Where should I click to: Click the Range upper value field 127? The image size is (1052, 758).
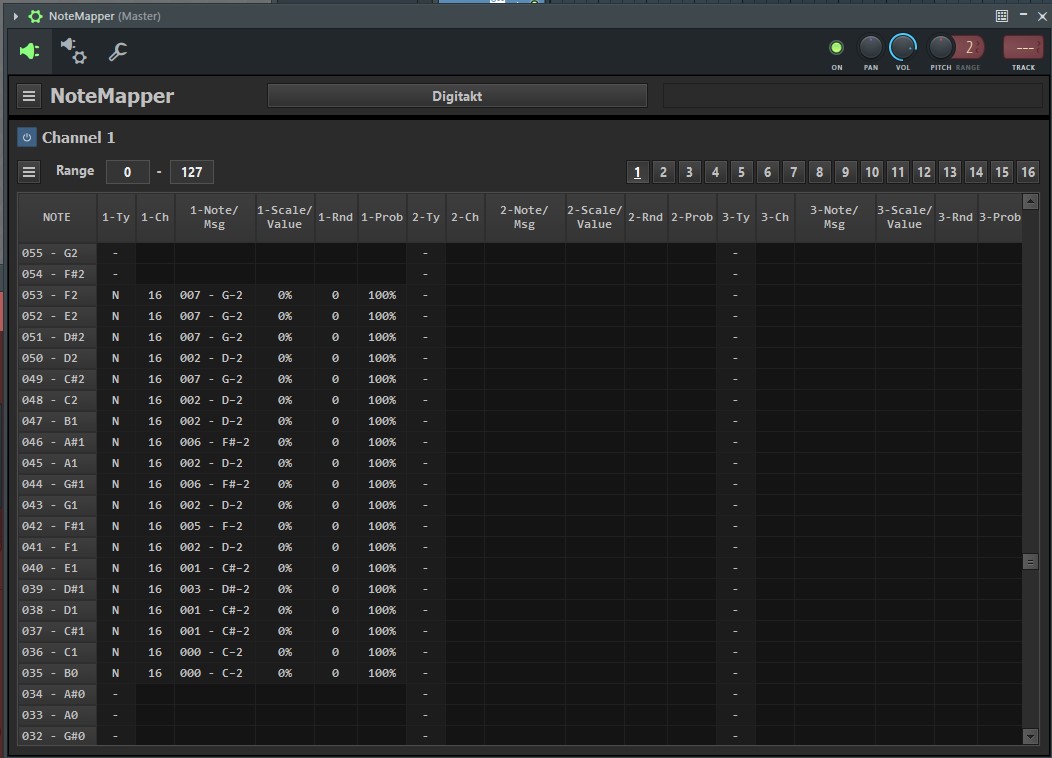point(192,172)
